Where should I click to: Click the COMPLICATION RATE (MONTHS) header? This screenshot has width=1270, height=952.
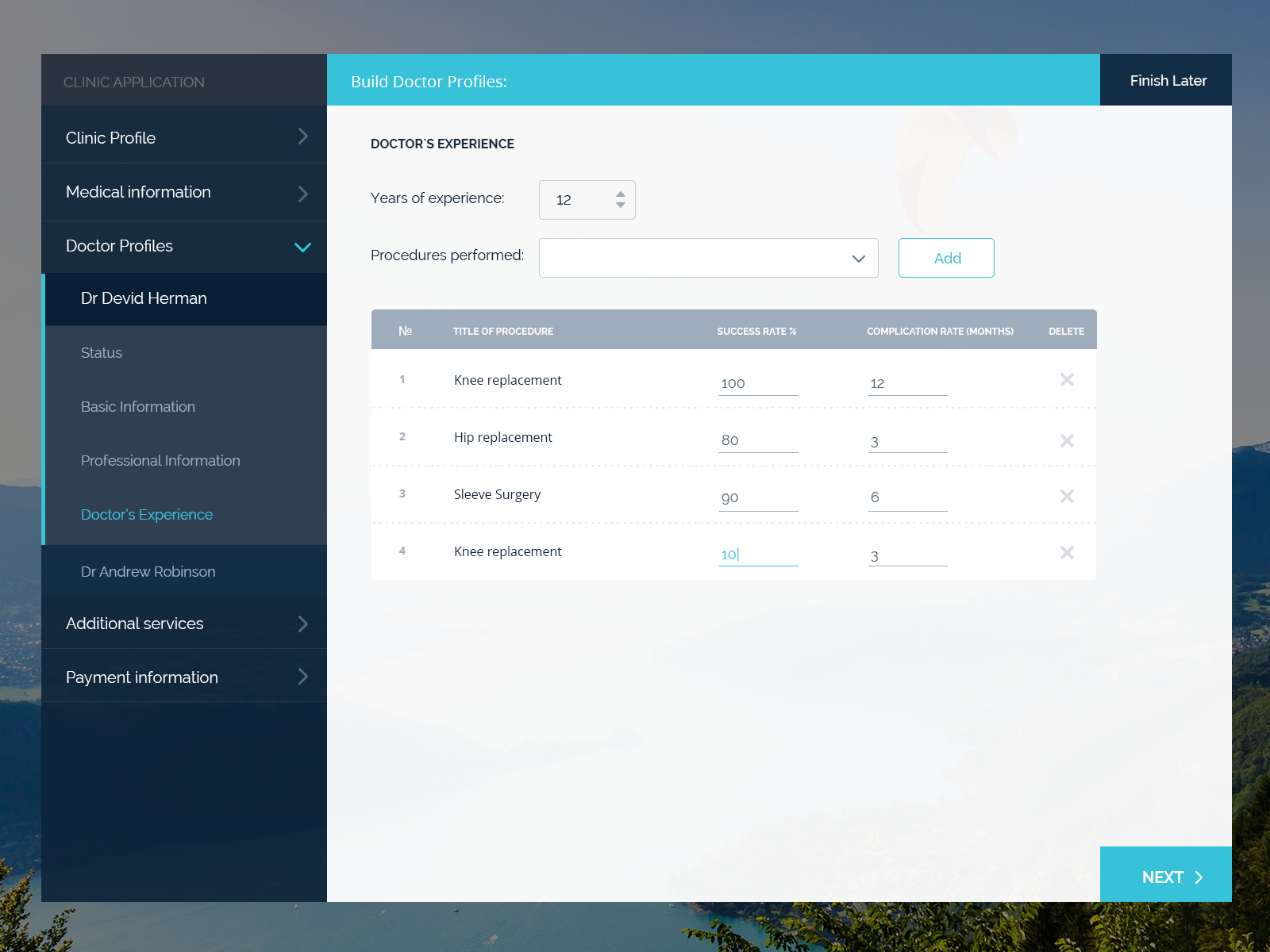940,332
